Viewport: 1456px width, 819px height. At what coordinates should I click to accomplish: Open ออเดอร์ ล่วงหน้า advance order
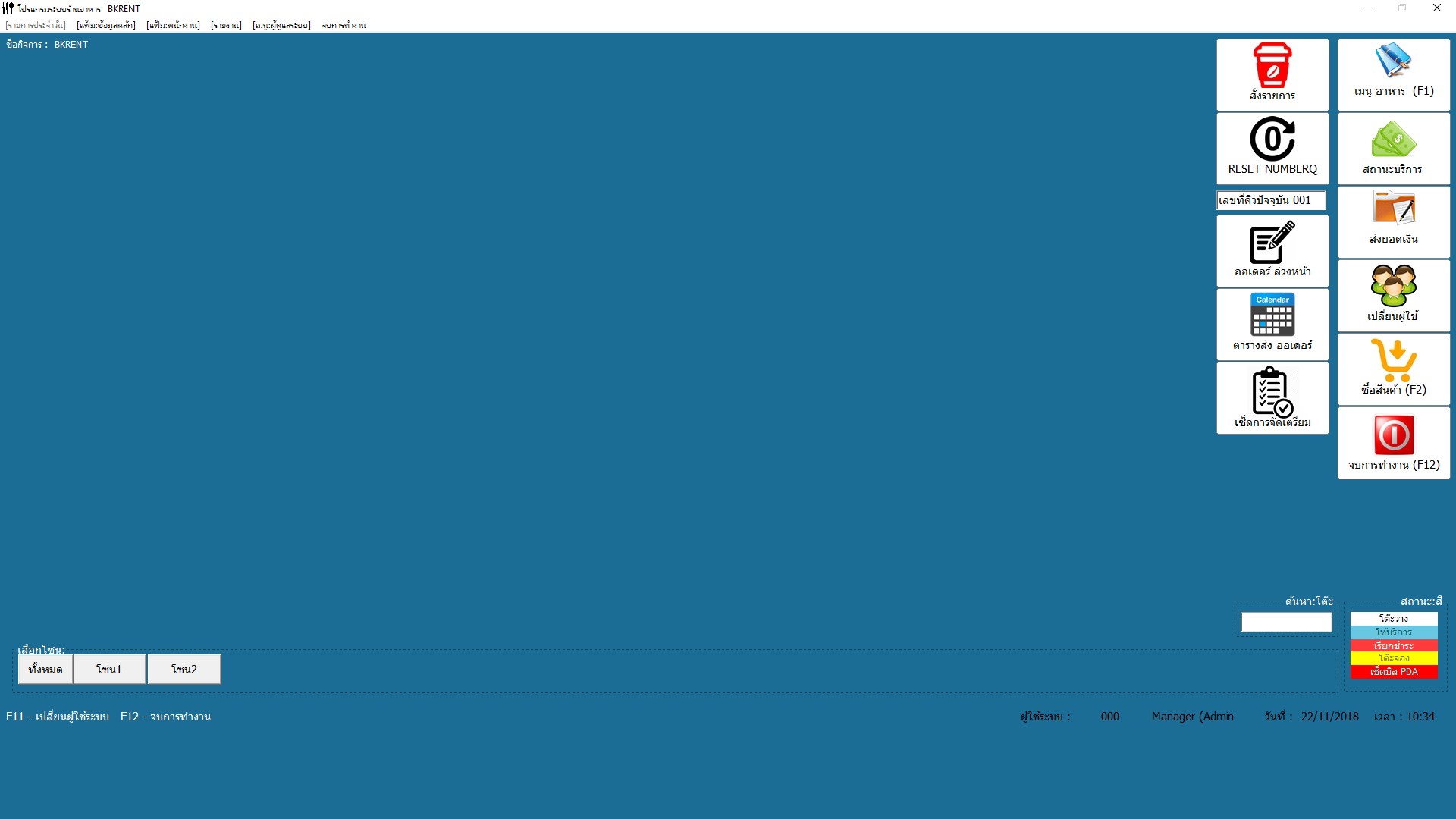(x=1272, y=251)
